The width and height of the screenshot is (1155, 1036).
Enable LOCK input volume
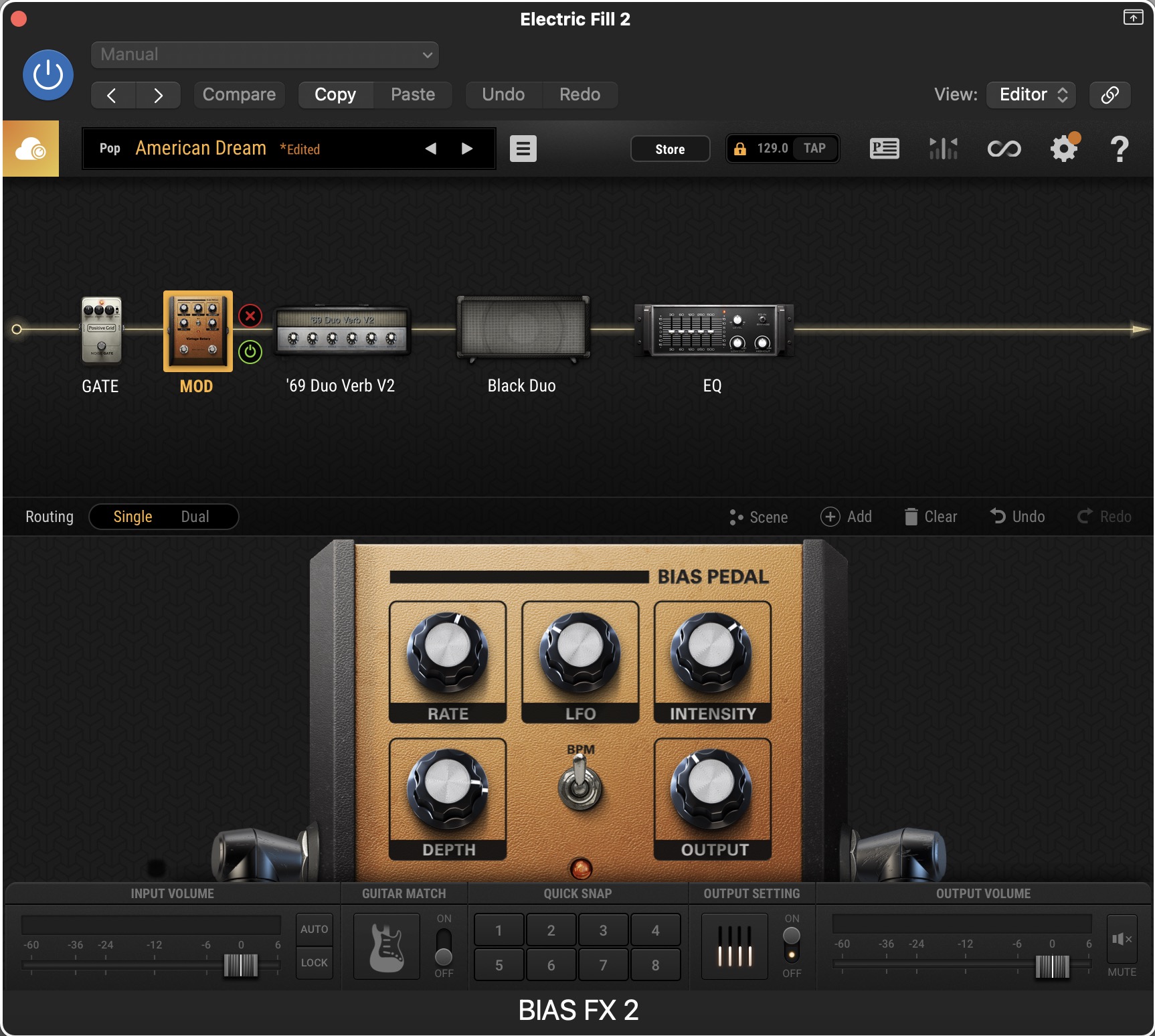point(315,963)
